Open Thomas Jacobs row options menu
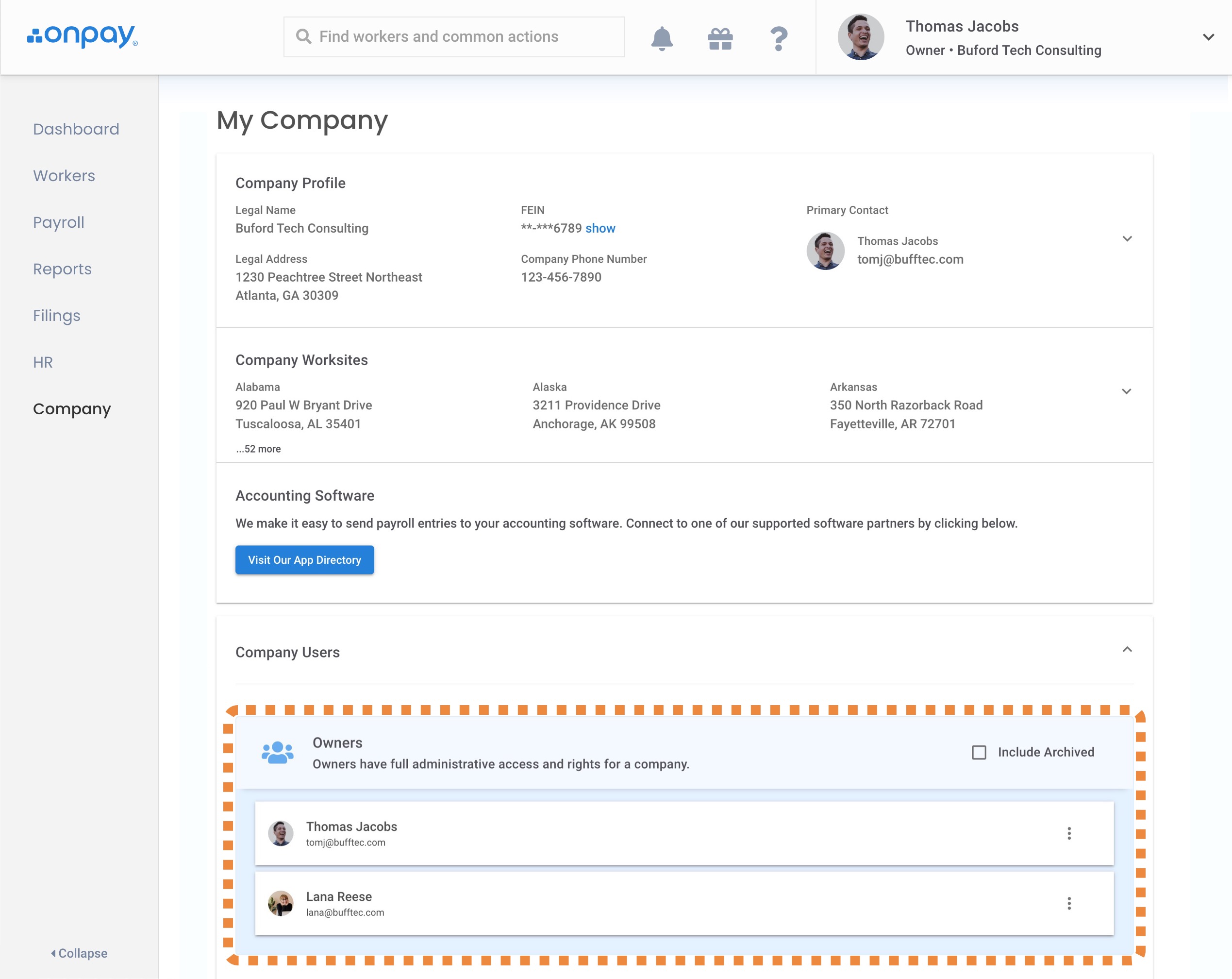The width and height of the screenshot is (1232, 979). click(x=1068, y=833)
